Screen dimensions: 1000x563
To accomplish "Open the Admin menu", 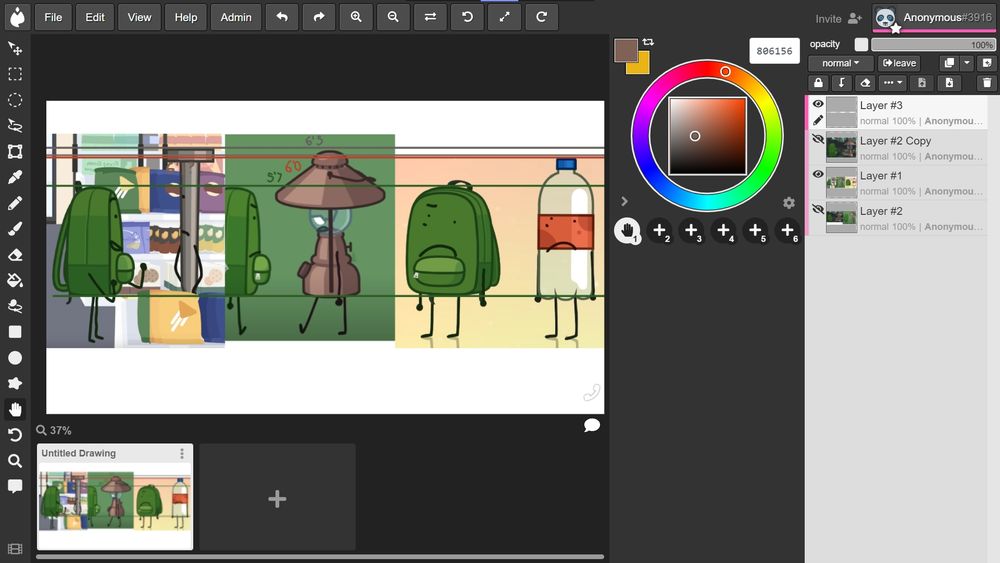I will (x=236, y=17).
